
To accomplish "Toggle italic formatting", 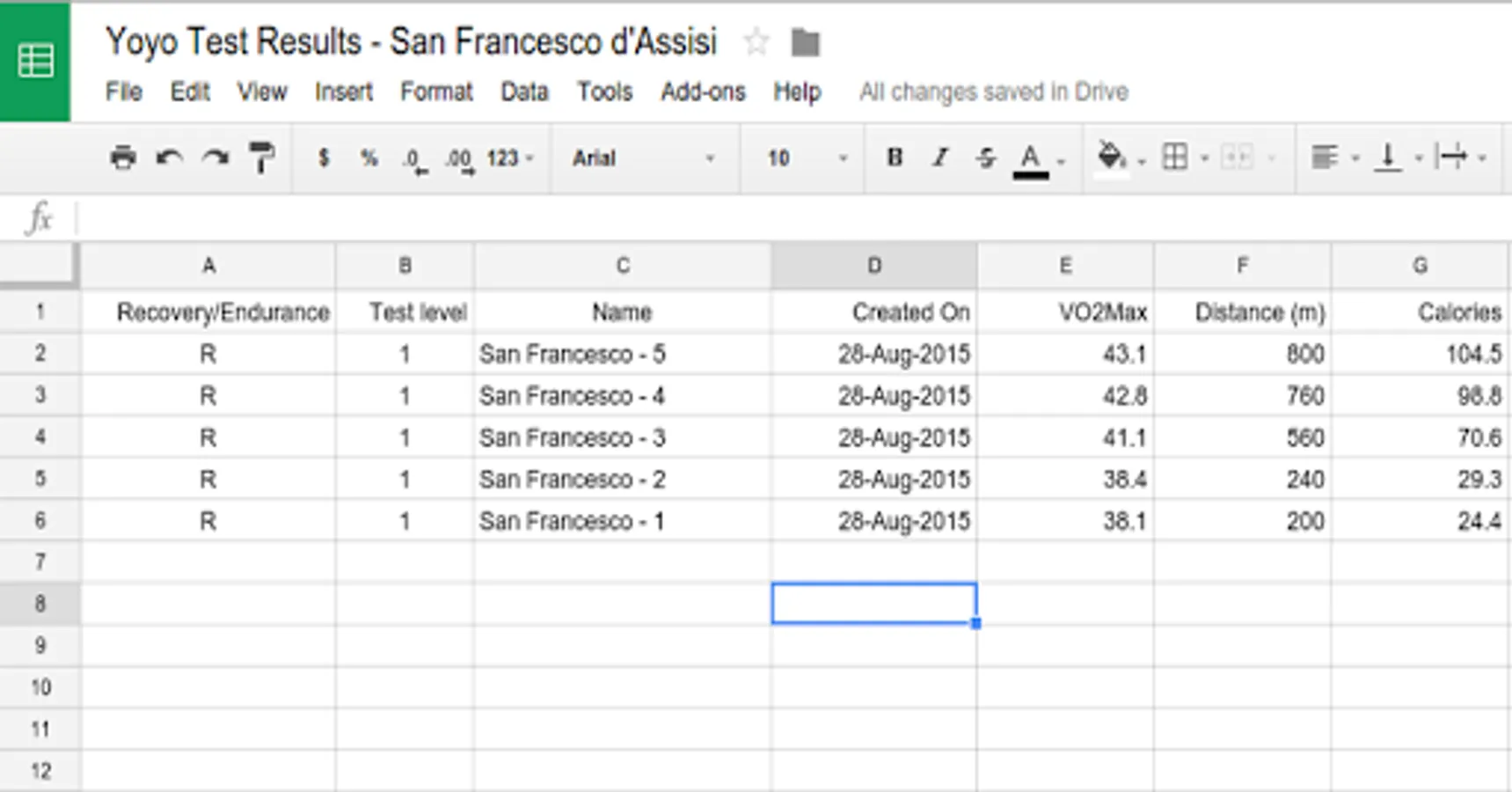I will pyautogui.click(x=940, y=158).
